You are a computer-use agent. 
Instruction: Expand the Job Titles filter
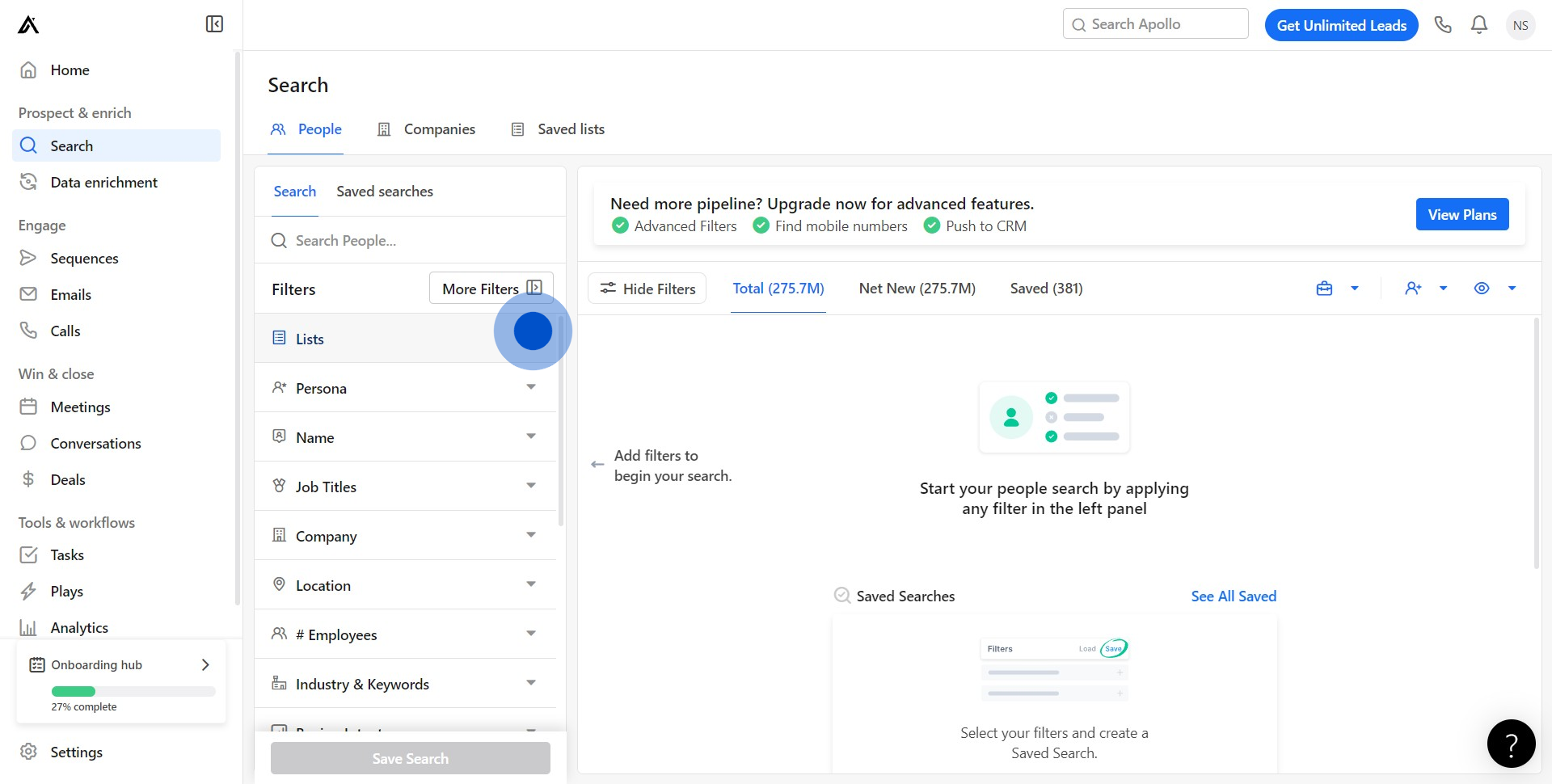pyautogui.click(x=405, y=487)
